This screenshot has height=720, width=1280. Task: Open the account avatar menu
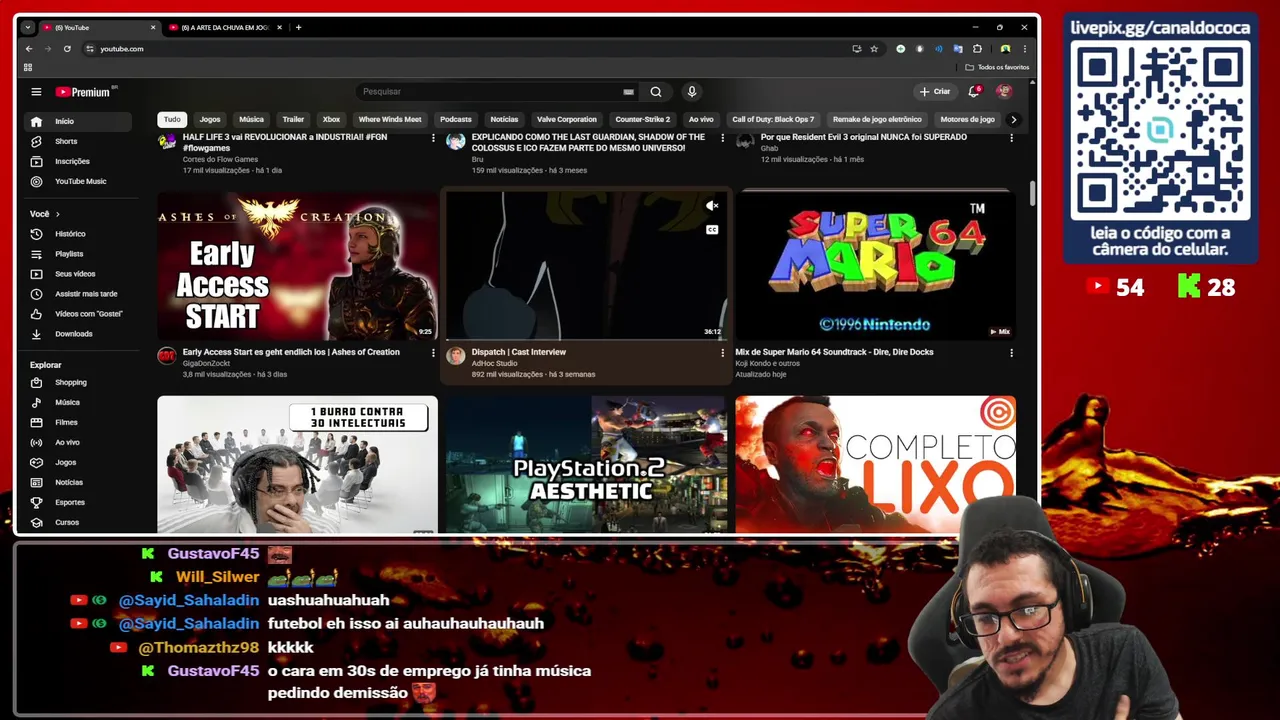(1004, 92)
